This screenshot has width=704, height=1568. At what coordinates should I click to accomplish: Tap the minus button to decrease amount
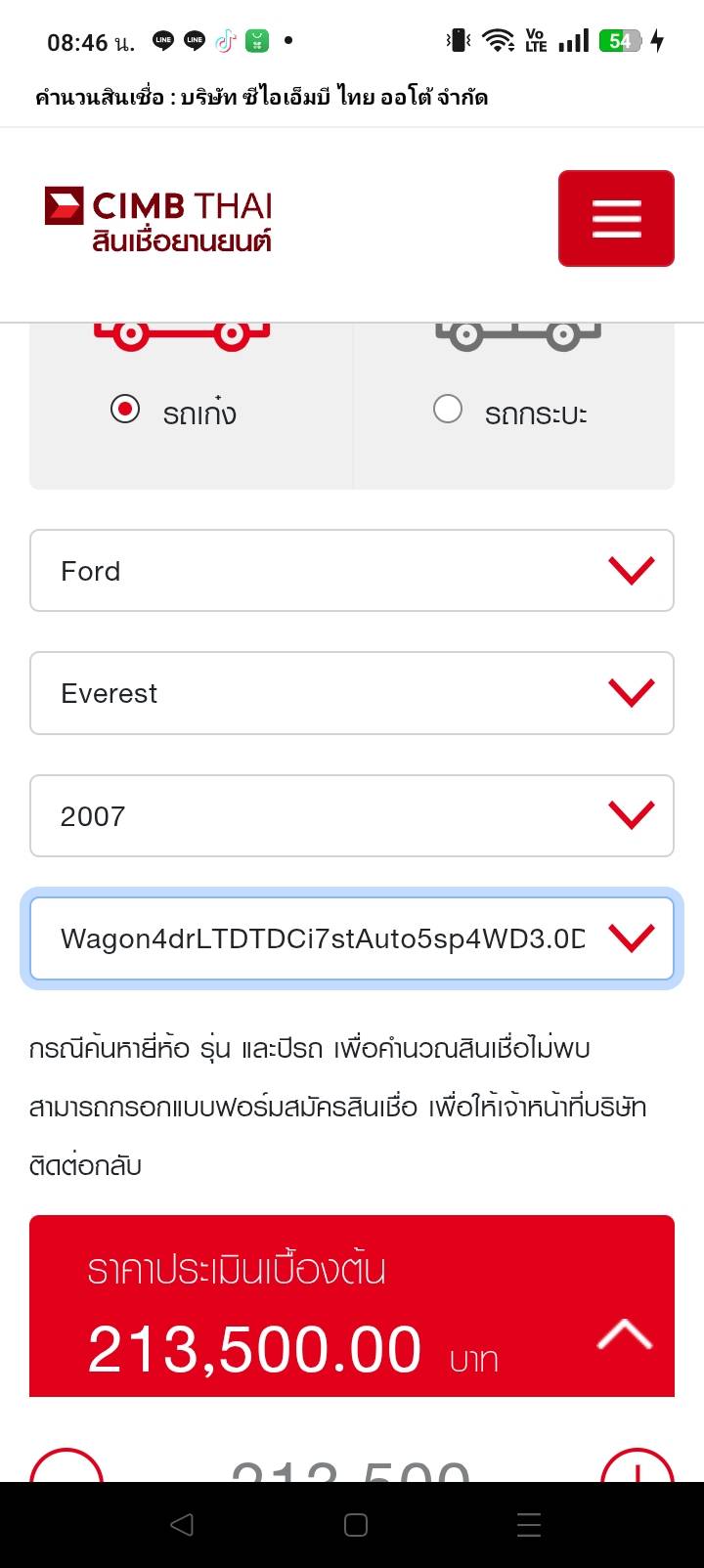(x=66, y=1468)
